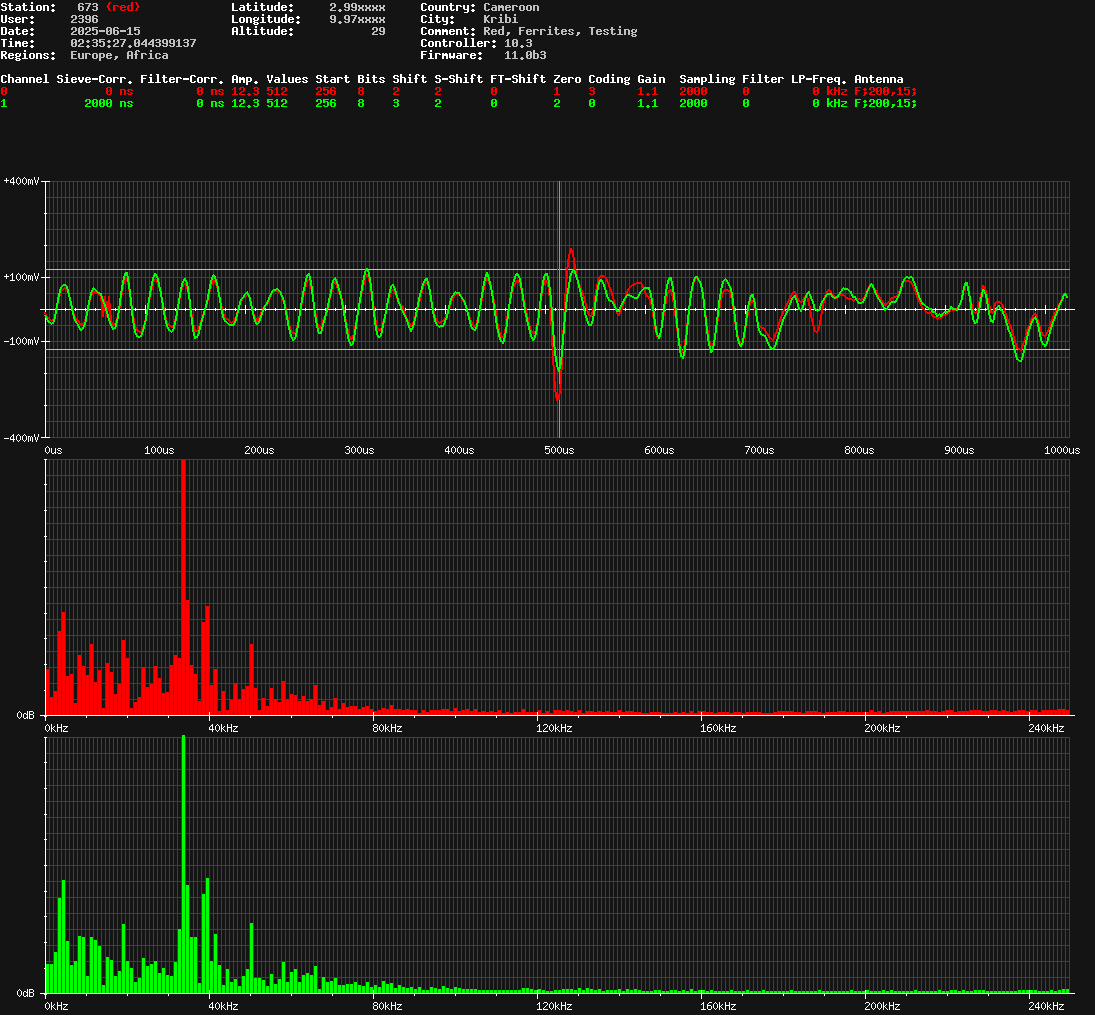Click the green channel 1 Gain value 1.1
1095x1015 pixels.
click(647, 103)
